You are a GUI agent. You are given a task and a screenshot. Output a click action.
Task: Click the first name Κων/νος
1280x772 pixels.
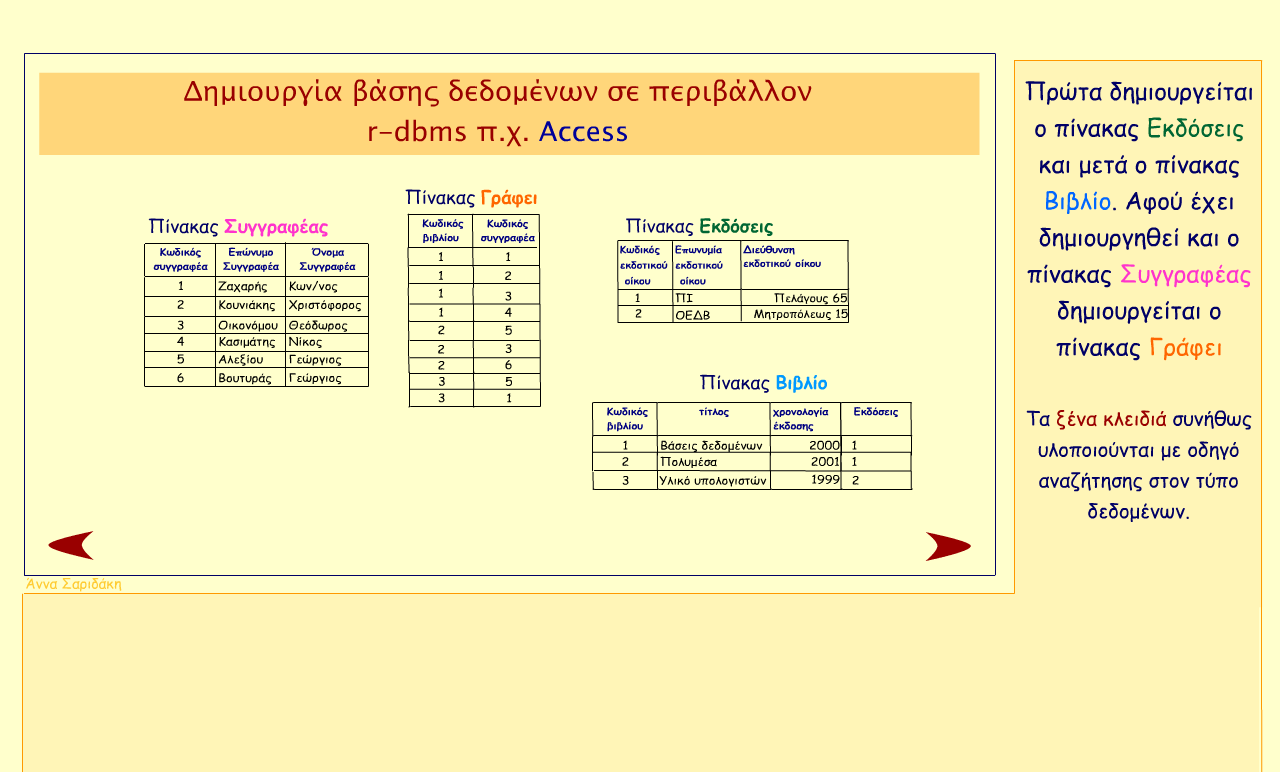click(x=312, y=286)
